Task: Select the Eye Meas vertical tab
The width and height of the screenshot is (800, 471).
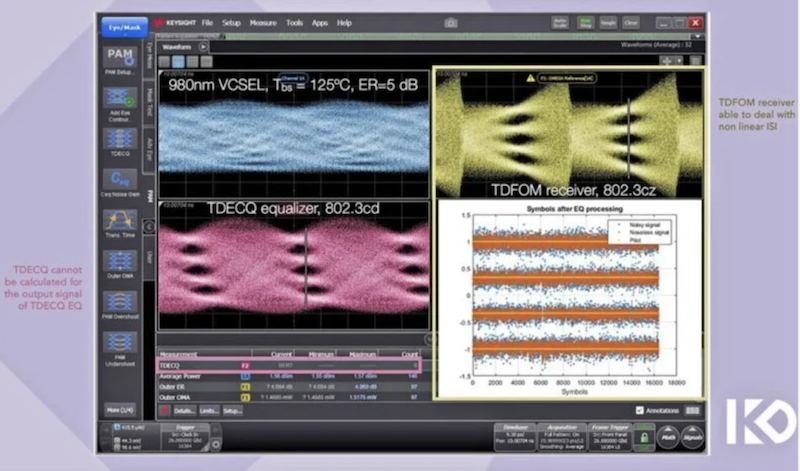Action: pyautogui.click(x=149, y=58)
